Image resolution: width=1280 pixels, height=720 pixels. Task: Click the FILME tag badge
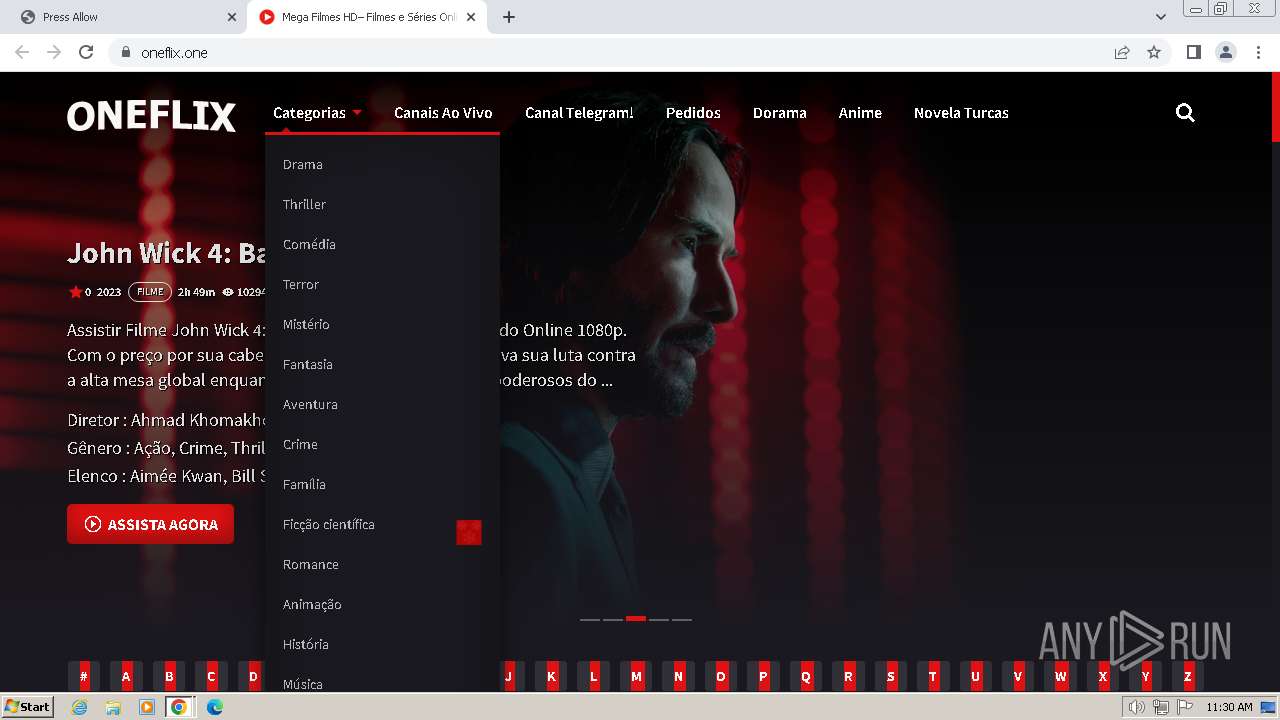[x=150, y=292]
